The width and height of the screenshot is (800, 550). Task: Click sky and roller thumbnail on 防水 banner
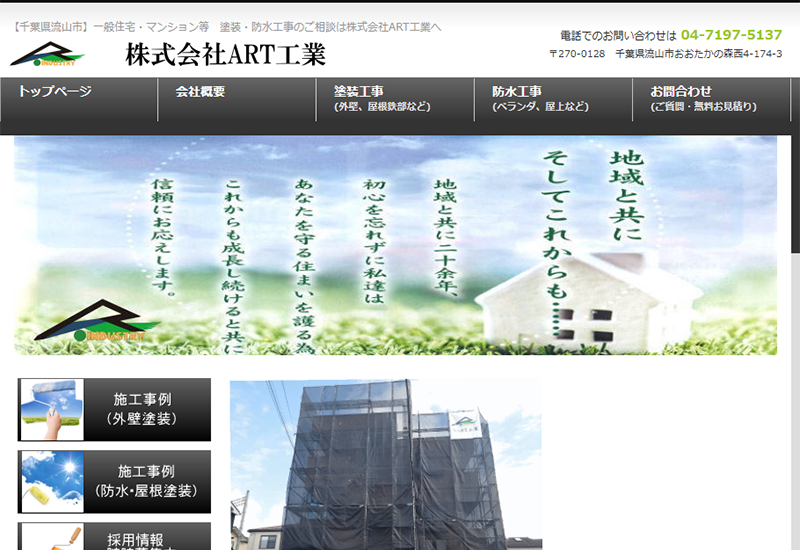coord(52,482)
